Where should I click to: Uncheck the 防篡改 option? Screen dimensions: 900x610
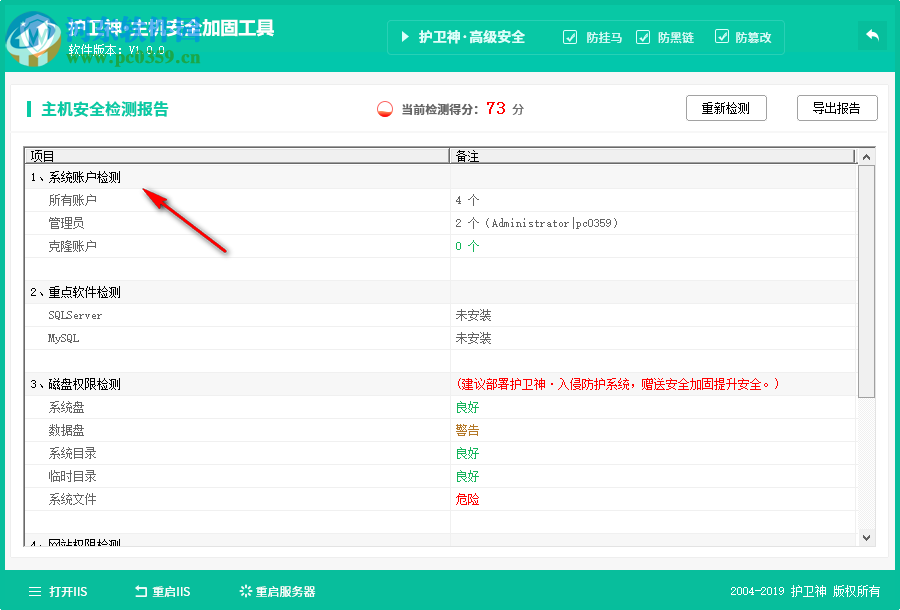pos(722,37)
